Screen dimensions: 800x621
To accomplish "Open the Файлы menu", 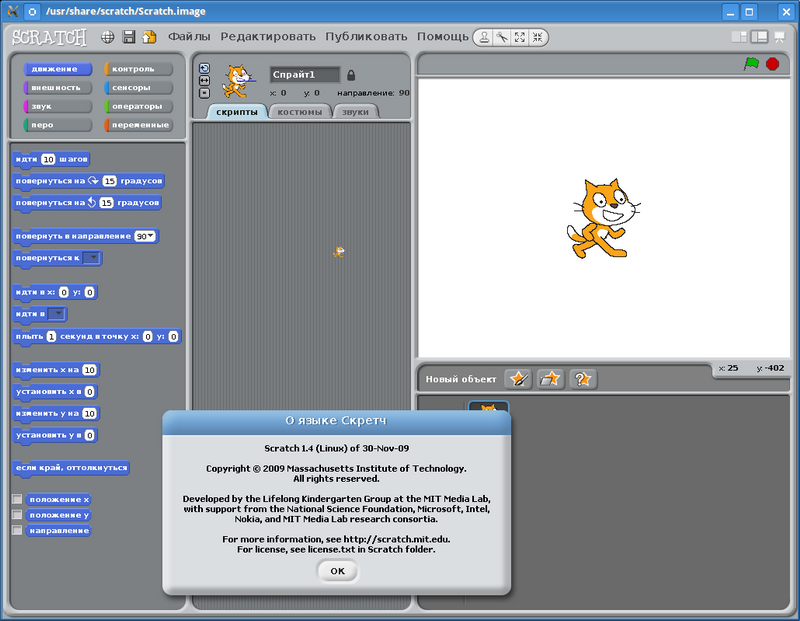I will [189, 37].
